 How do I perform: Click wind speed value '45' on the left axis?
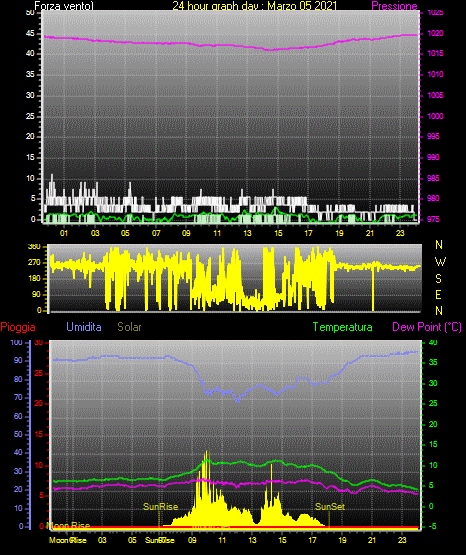[30, 34]
